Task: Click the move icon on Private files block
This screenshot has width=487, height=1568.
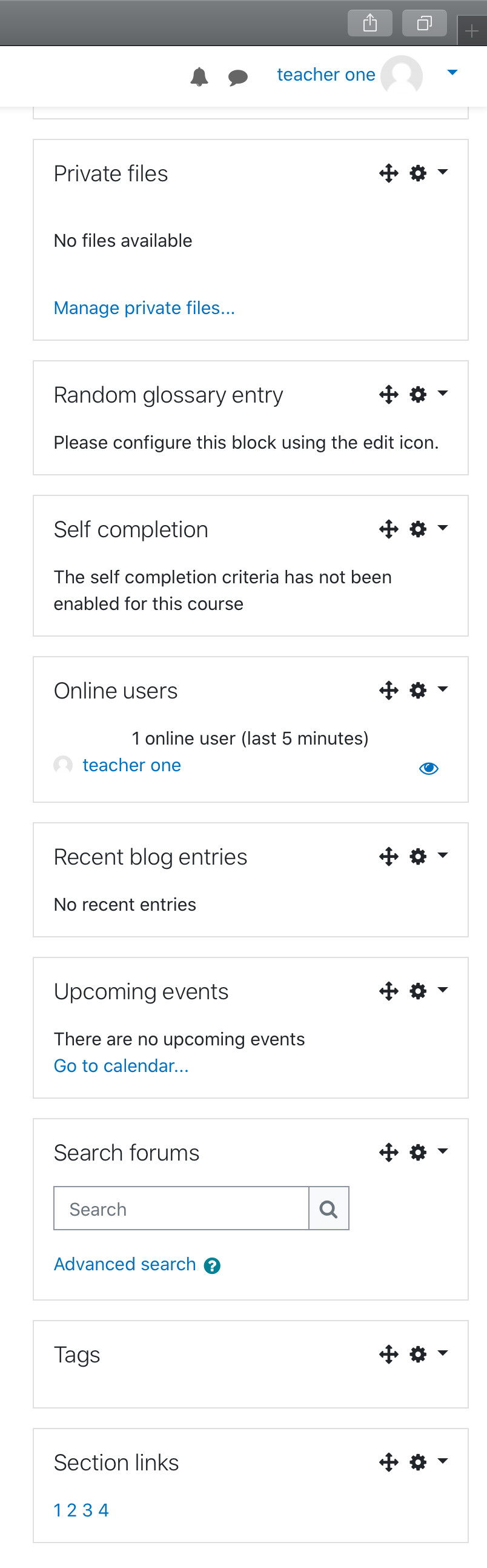Action: [388, 173]
